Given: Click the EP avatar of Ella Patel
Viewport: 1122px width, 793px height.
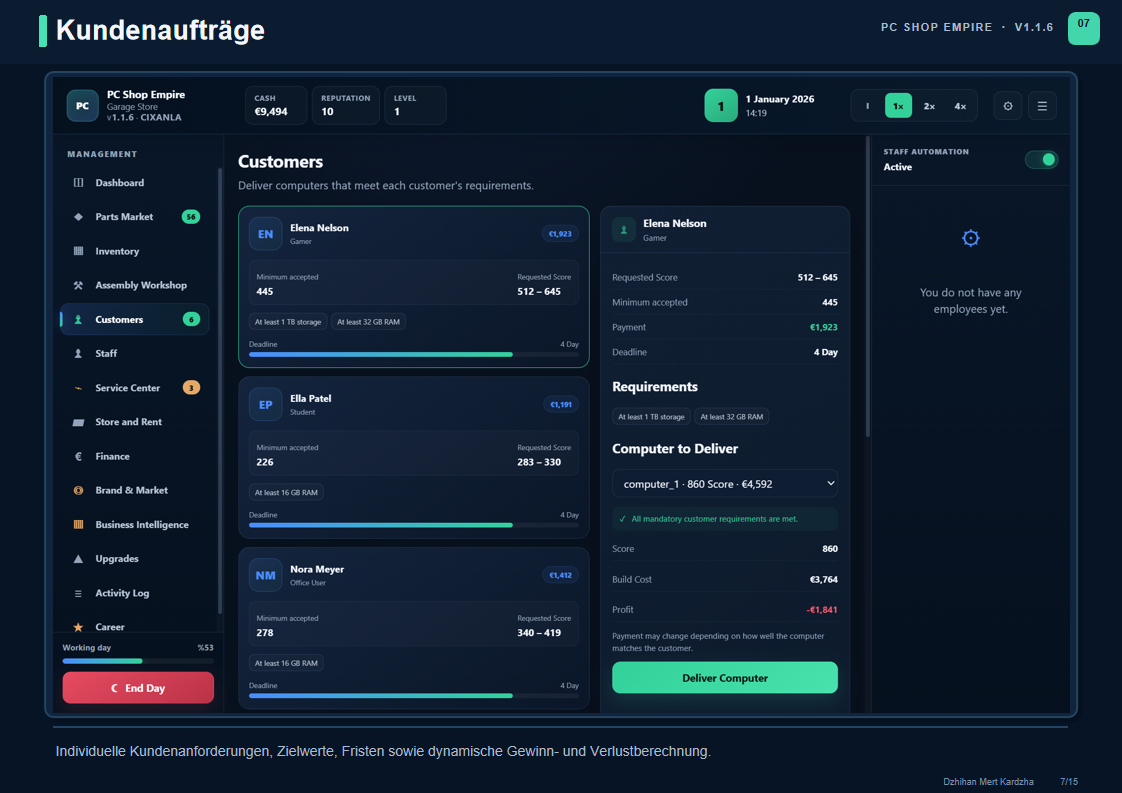Looking at the screenshot, I should coord(265,404).
